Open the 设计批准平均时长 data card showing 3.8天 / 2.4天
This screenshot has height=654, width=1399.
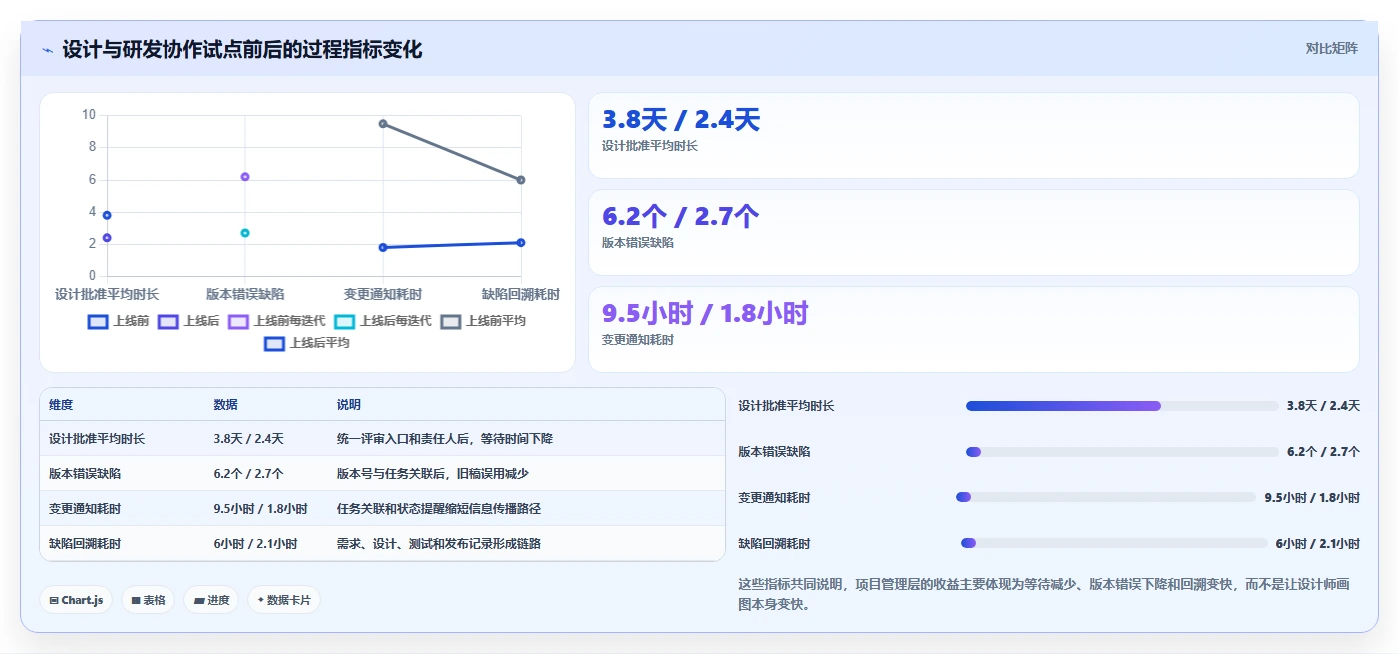(974, 135)
